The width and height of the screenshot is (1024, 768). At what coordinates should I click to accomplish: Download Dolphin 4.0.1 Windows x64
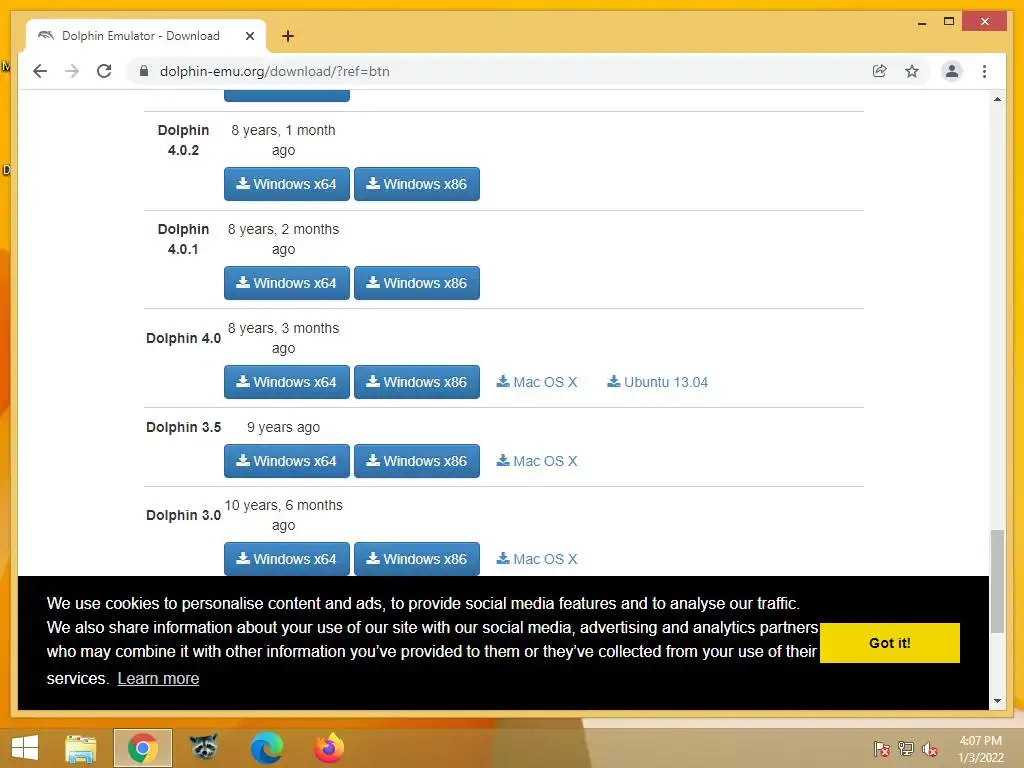287,283
